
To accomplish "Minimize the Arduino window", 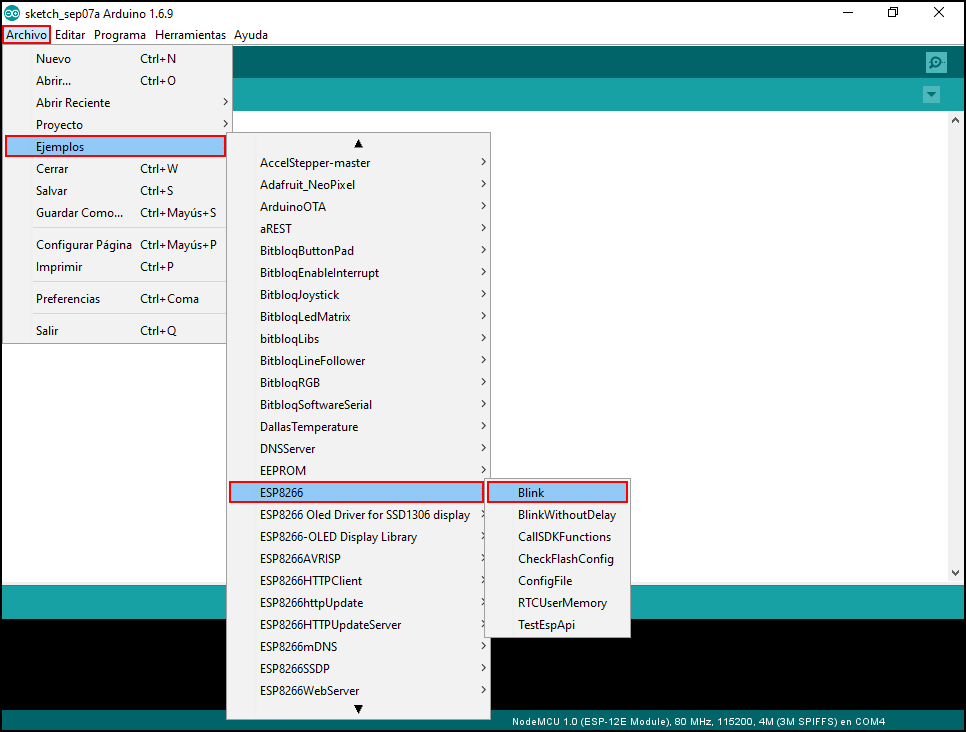I will (x=848, y=13).
